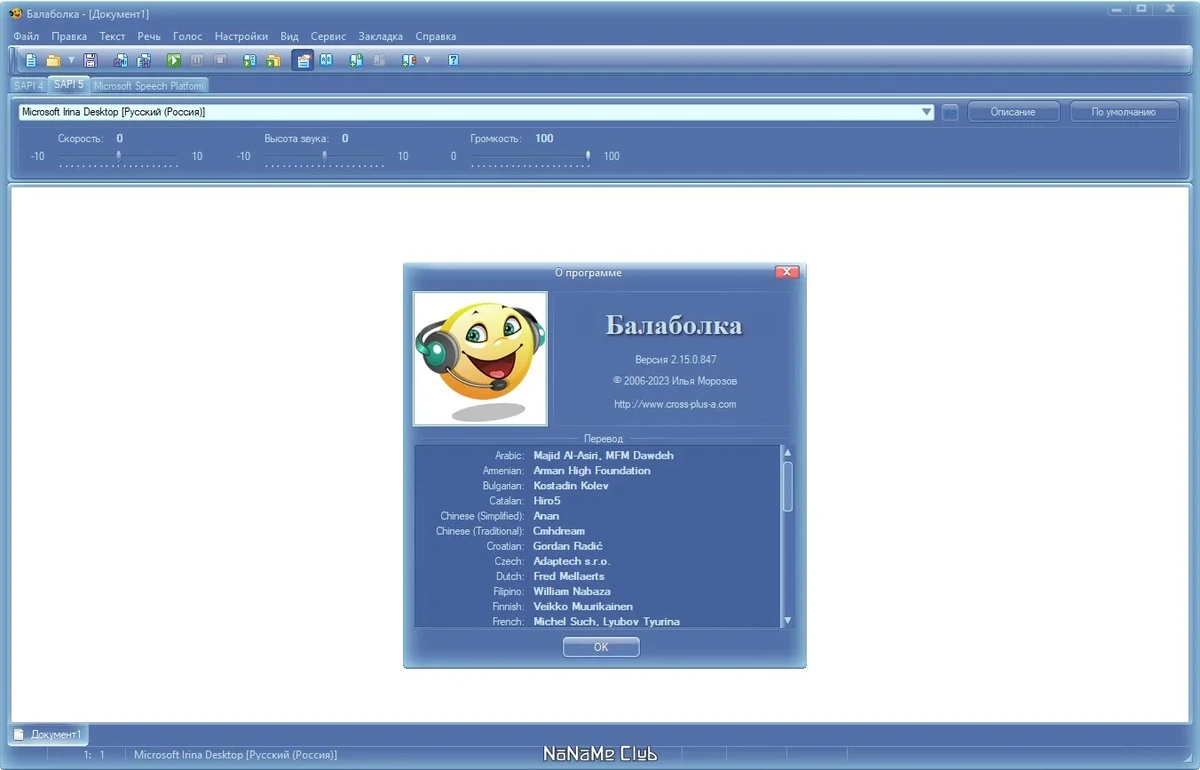
Task: Click the Описание button
Action: (x=1013, y=112)
